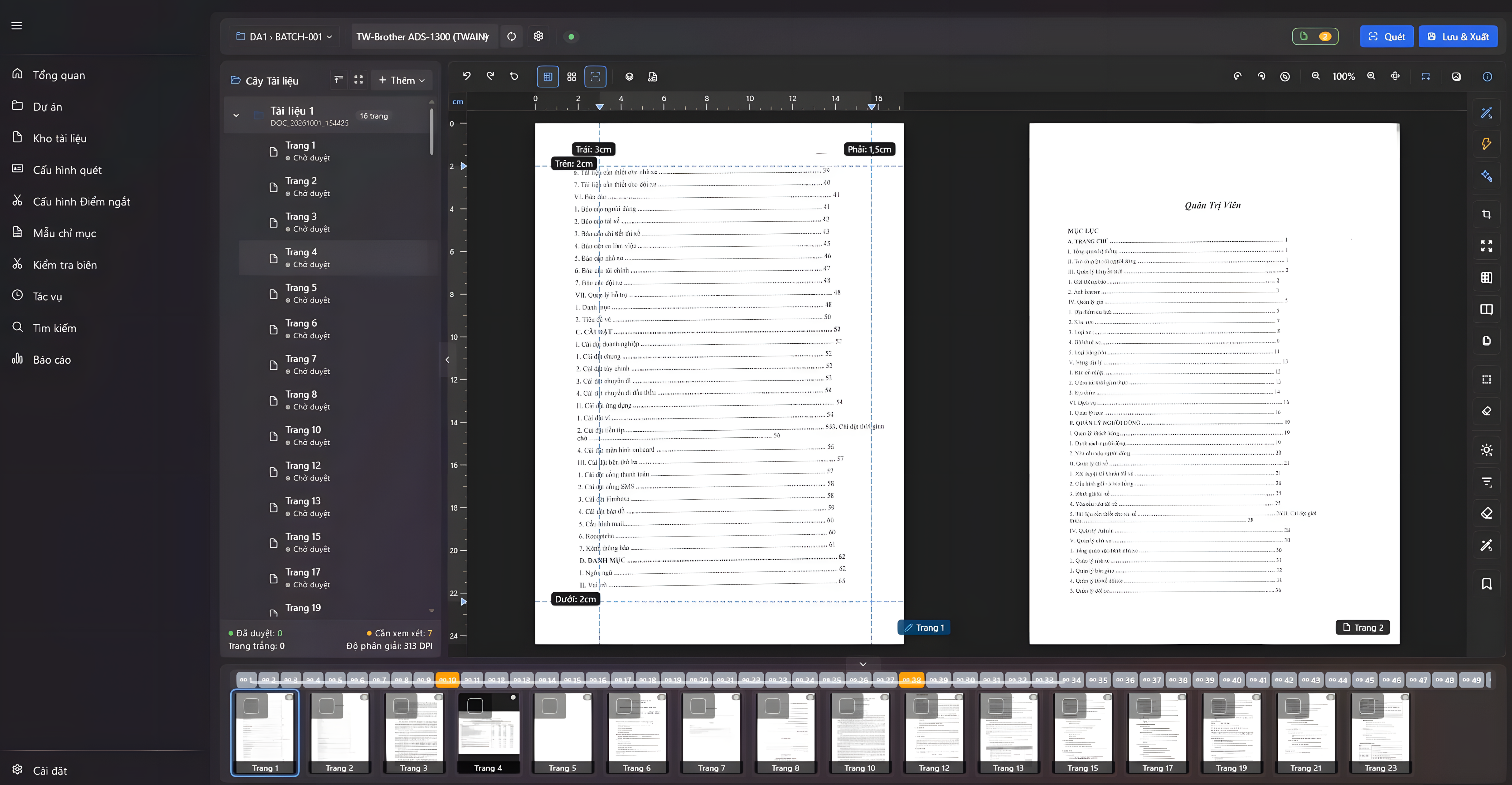Collapse the document tree panel side chevron

click(x=447, y=360)
